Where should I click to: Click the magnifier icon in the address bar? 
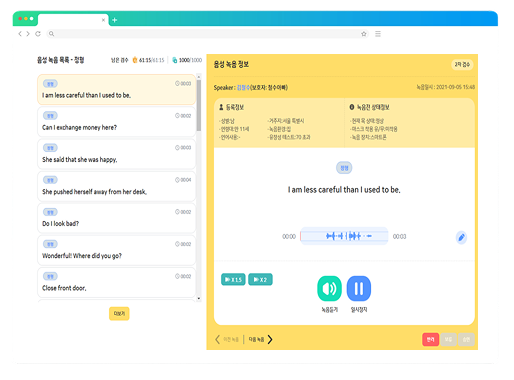pos(51,34)
